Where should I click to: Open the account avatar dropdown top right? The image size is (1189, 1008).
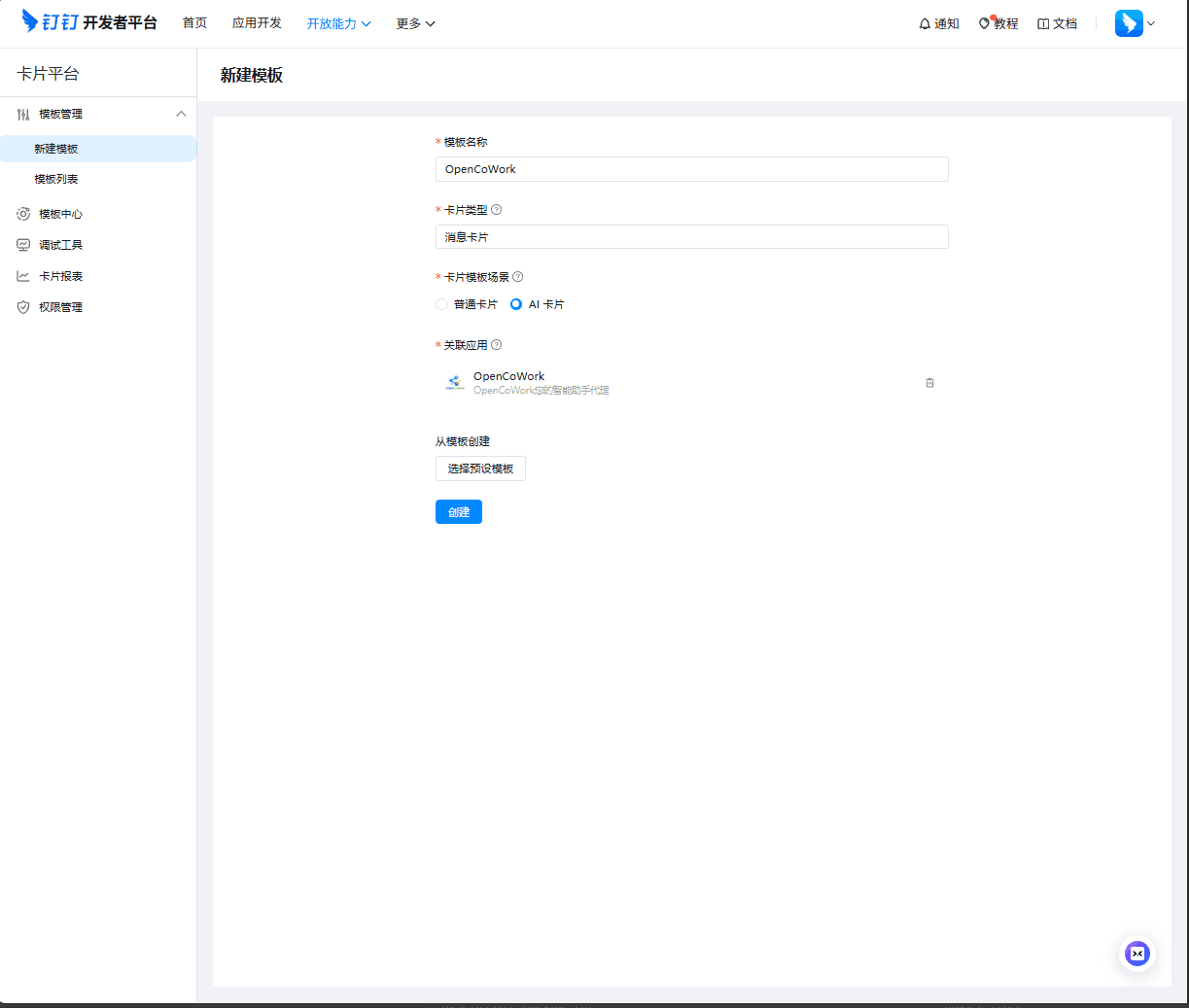(1133, 22)
